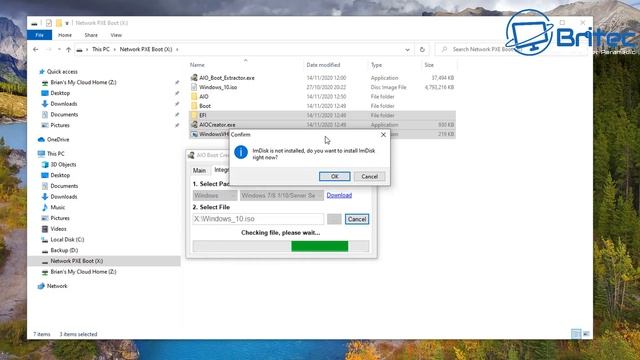Open the Customize Quick Access Toolbar dropdown

67,23
